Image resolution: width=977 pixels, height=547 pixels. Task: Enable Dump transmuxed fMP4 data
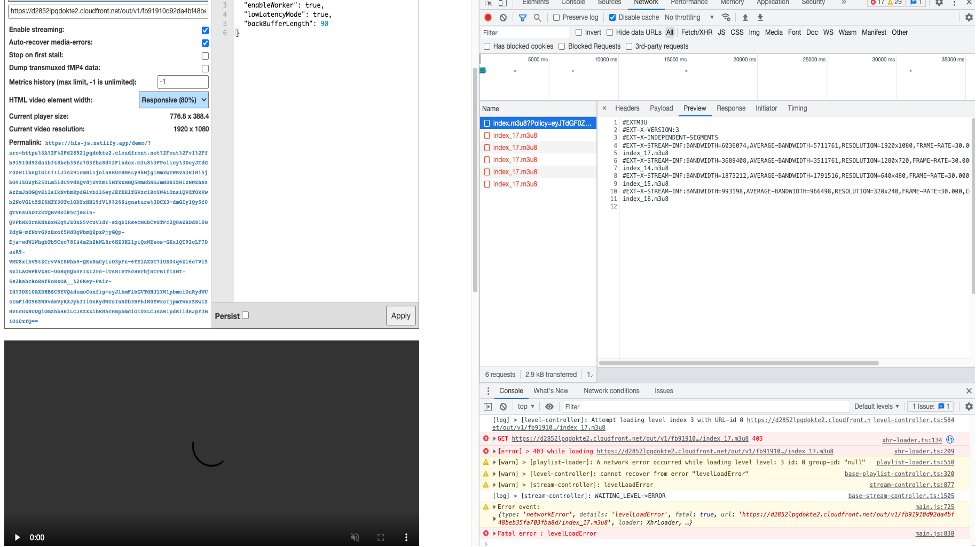[x=205, y=69]
